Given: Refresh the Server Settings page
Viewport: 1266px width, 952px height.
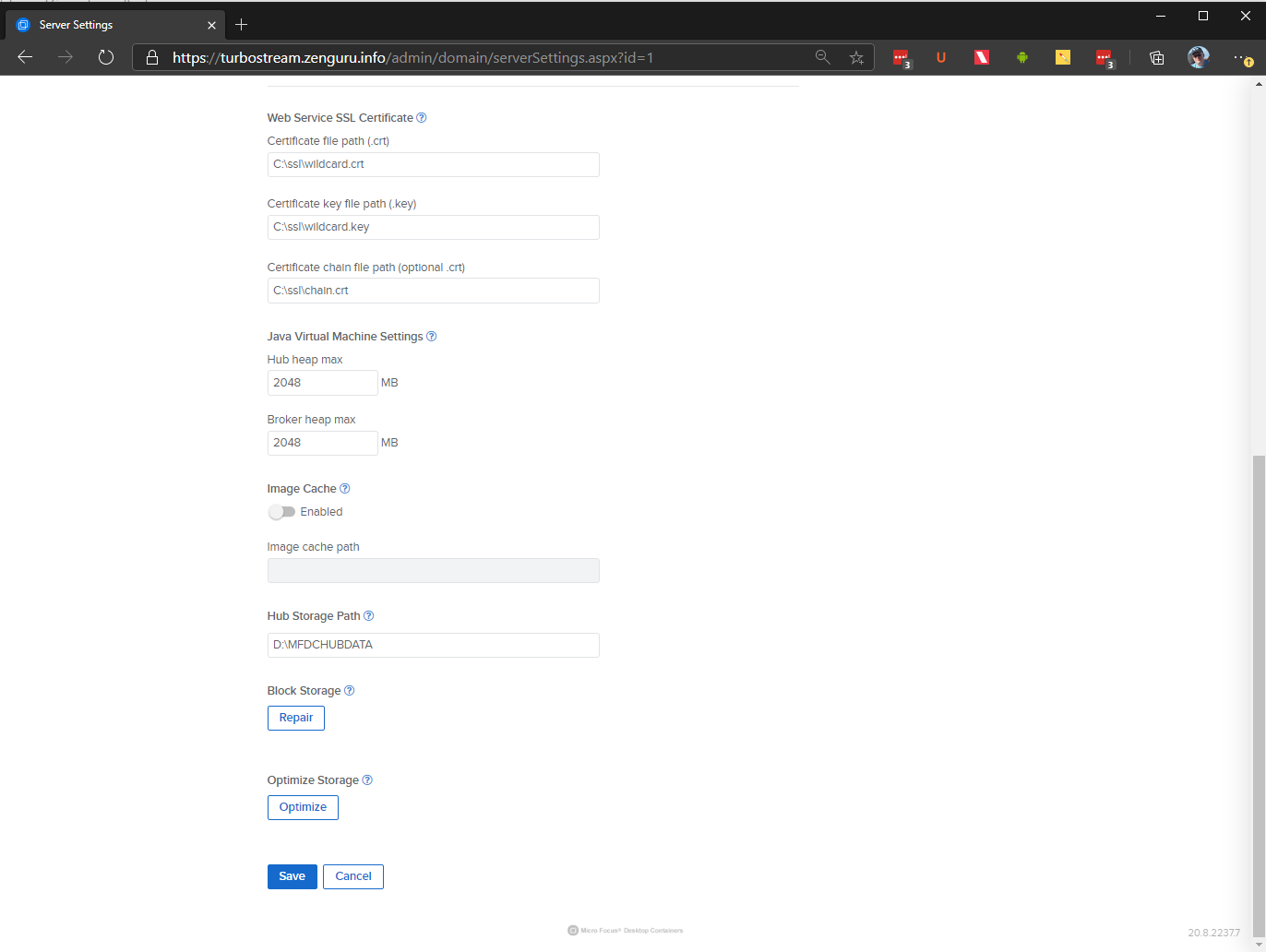Looking at the screenshot, I should pos(106,57).
